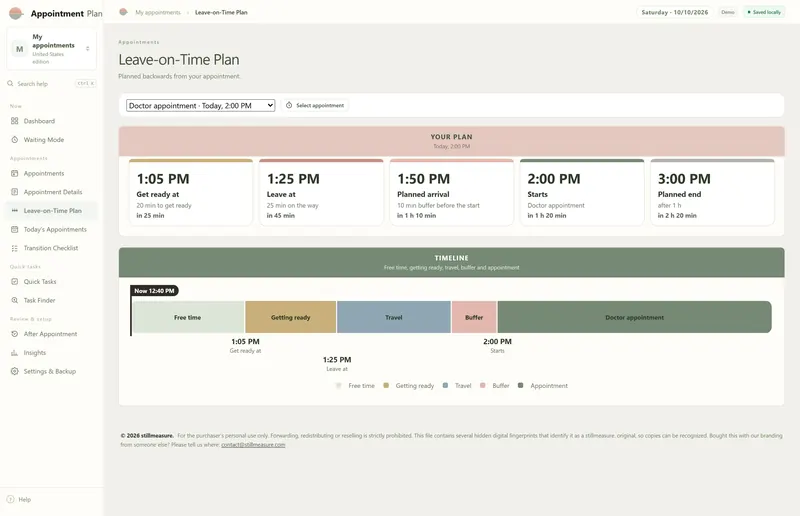Screen dimensions: 800x516
Task: Open Dashboard from the sidebar
Action: pyautogui.click(x=51, y=121)
